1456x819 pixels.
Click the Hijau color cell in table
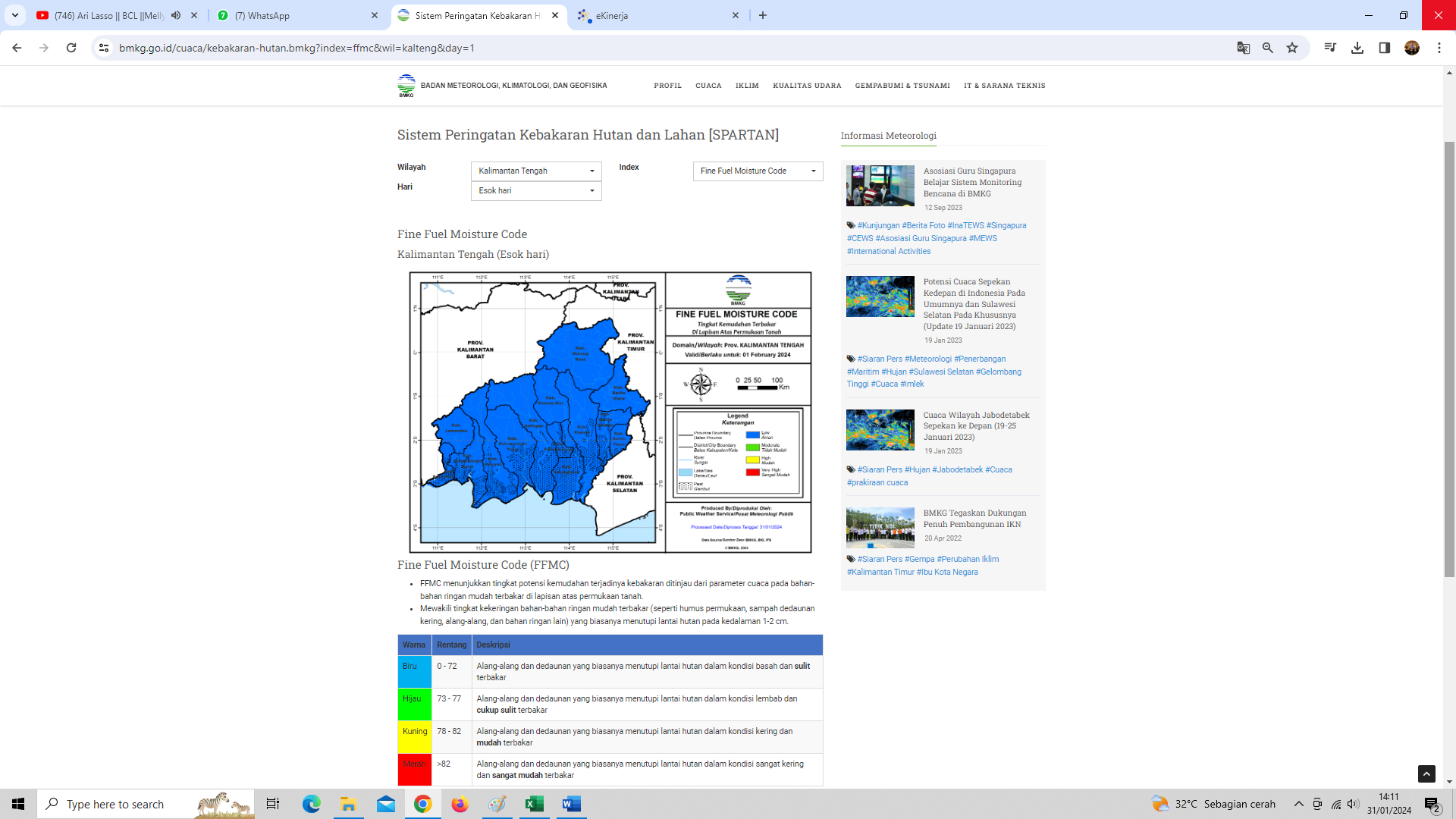tap(415, 704)
